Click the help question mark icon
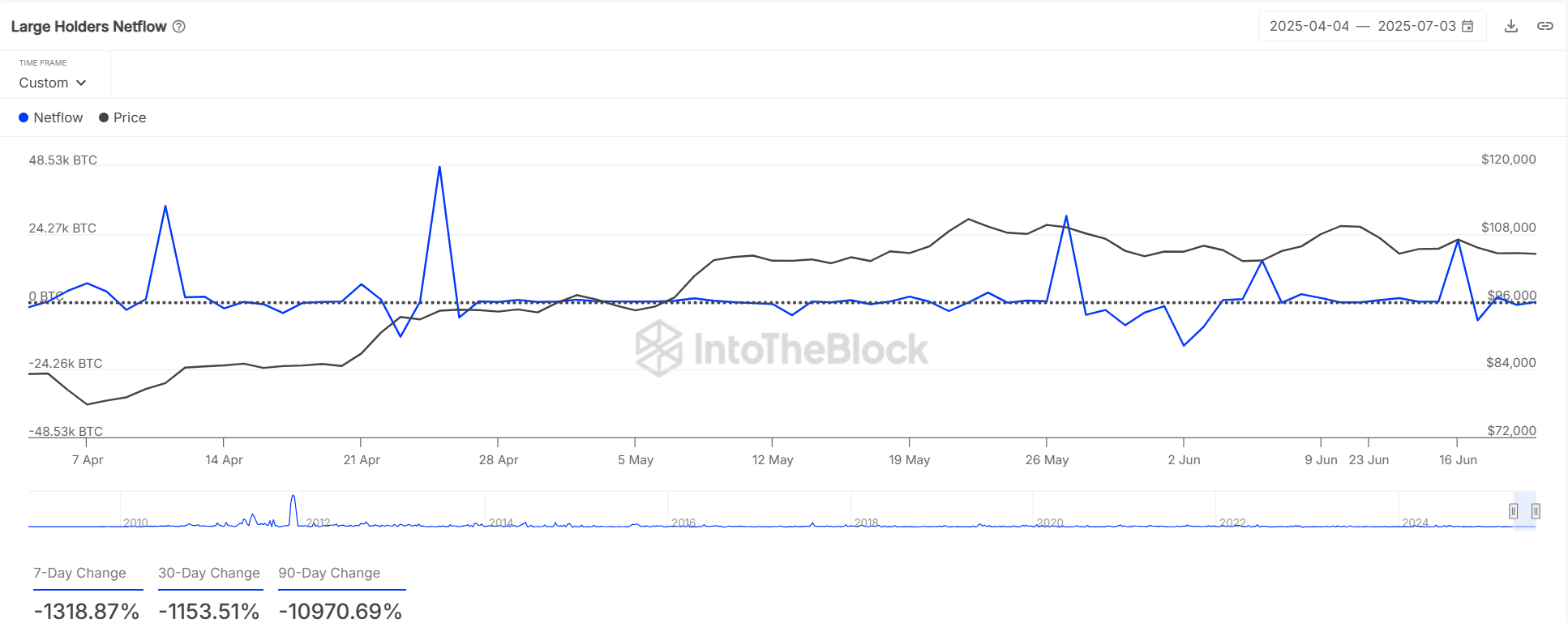Viewport: 1568px width, 623px height. [179, 26]
